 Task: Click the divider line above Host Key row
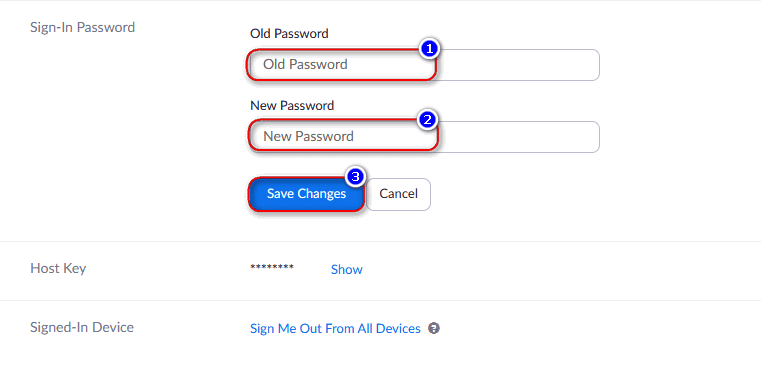pos(380,241)
